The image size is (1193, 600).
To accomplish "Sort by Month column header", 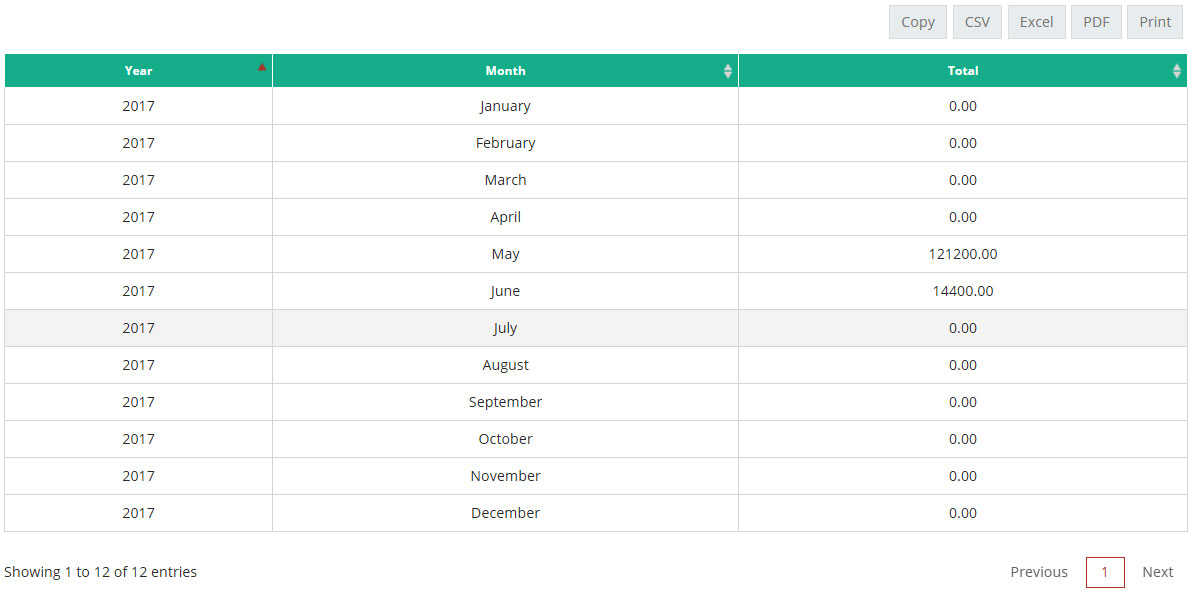I will [x=505, y=71].
